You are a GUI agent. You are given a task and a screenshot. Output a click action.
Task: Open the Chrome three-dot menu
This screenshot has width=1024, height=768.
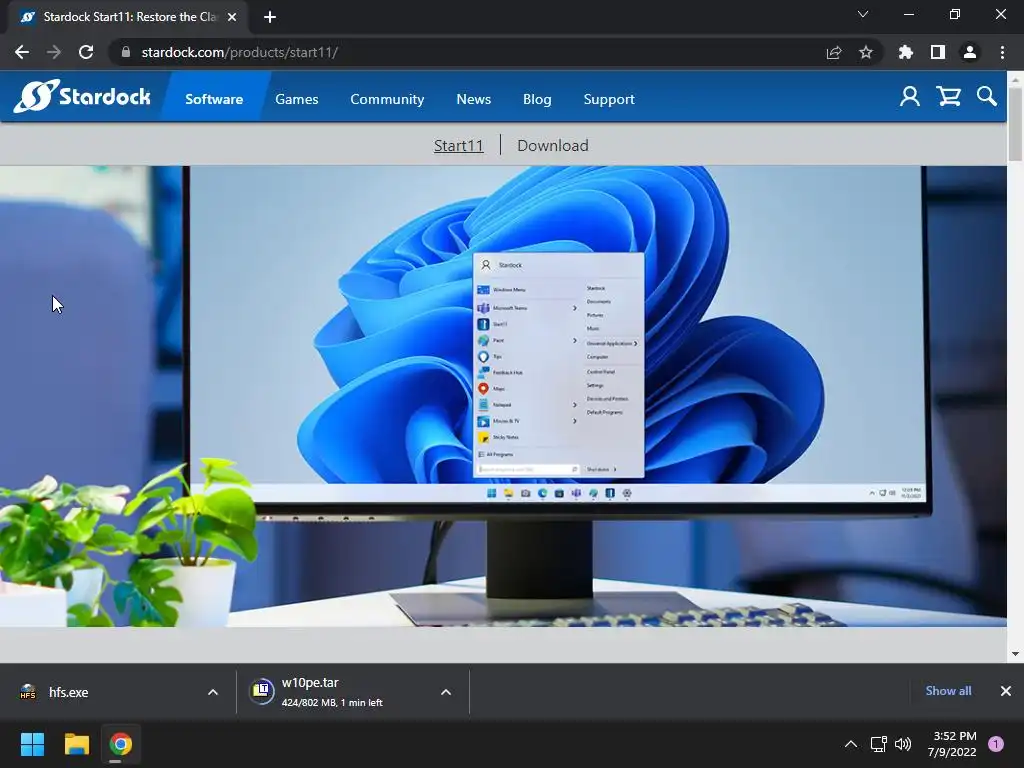[x=1002, y=52]
